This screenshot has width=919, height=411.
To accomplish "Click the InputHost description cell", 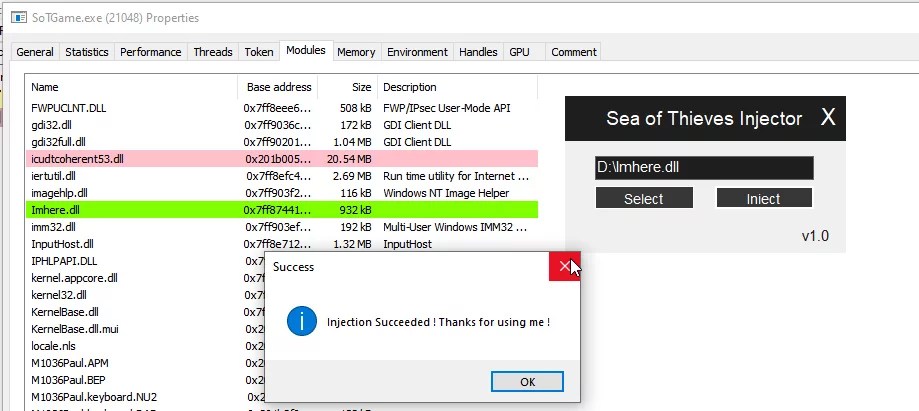I will [x=407, y=244].
